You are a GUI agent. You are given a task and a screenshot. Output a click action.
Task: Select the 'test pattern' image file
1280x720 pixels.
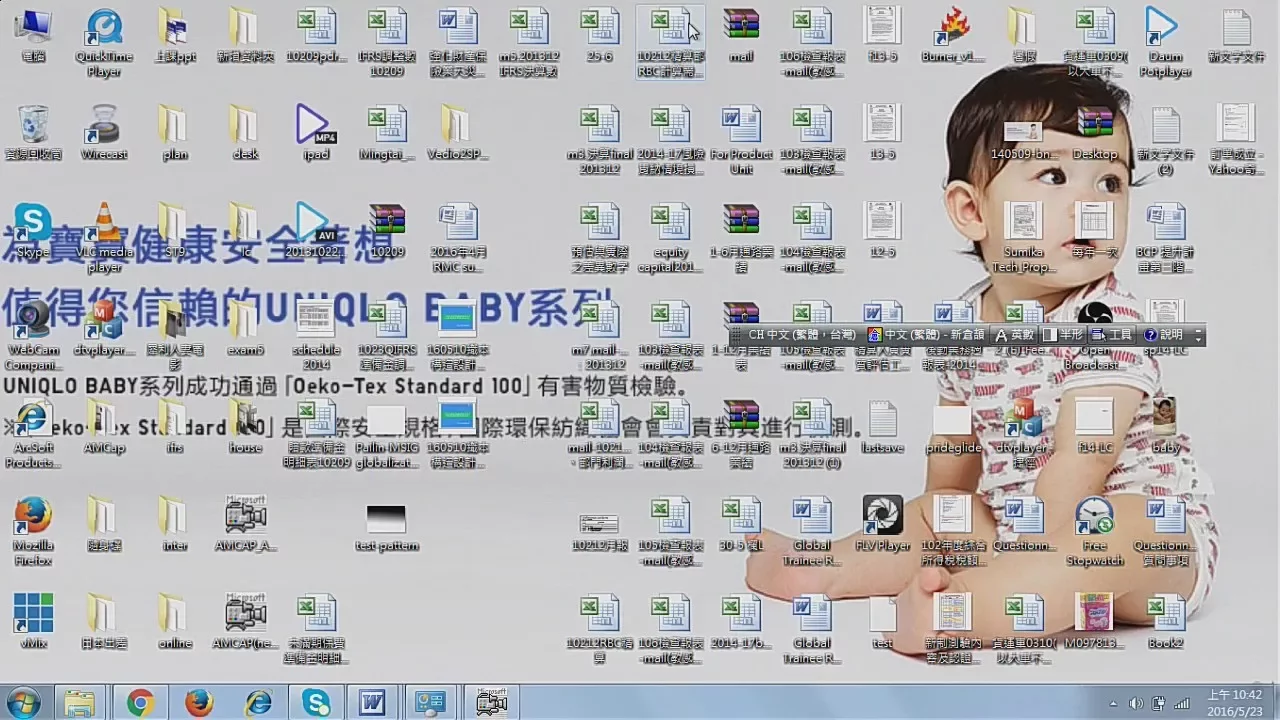[387, 527]
